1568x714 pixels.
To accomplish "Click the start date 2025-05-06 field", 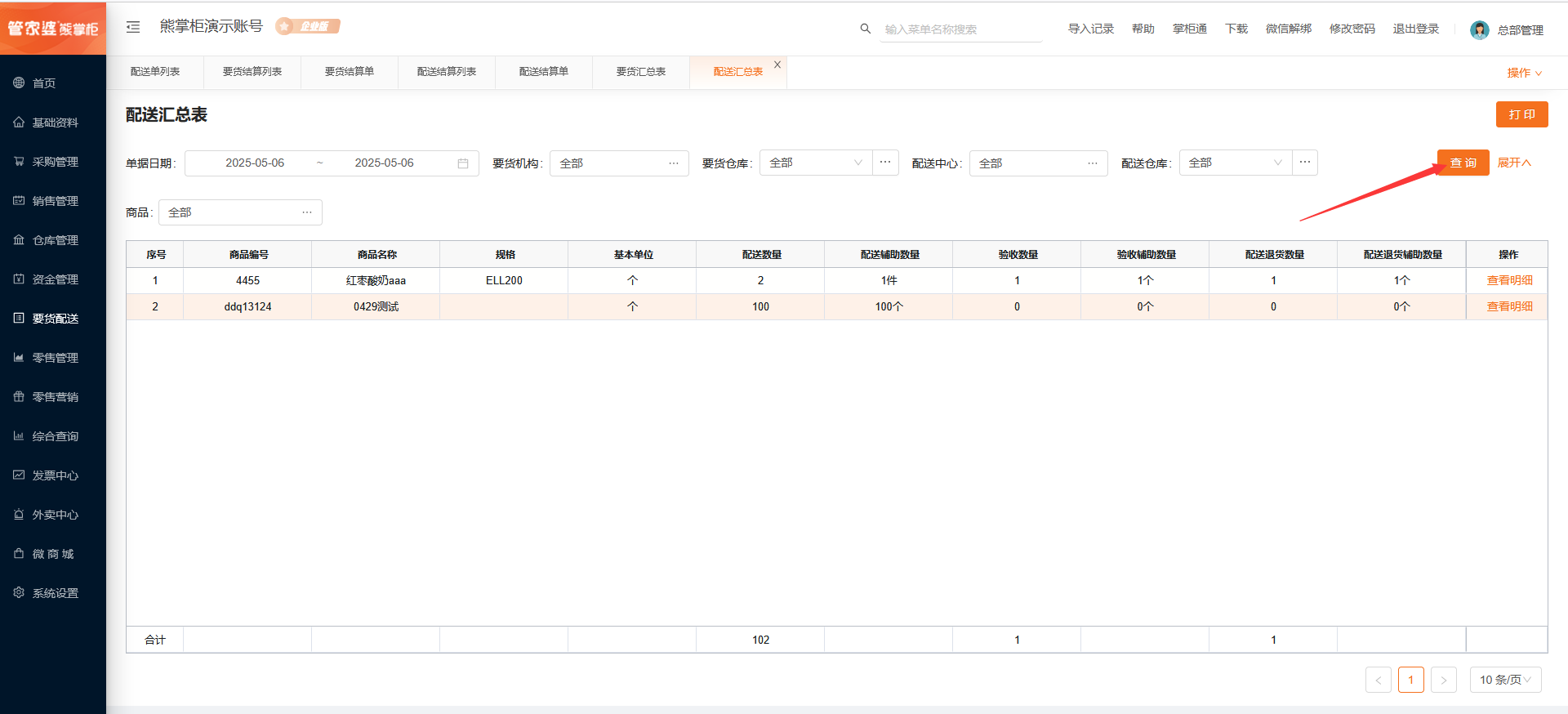I will tap(255, 163).
